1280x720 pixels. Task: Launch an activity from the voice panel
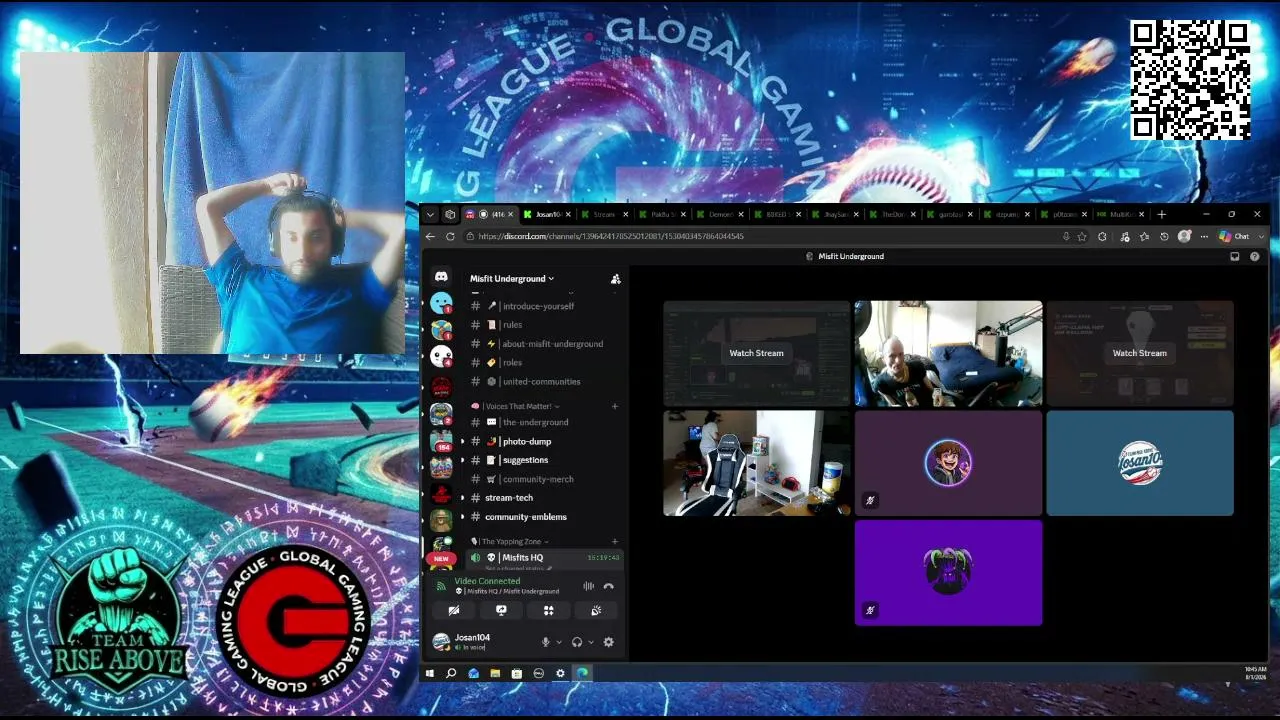point(548,610)
